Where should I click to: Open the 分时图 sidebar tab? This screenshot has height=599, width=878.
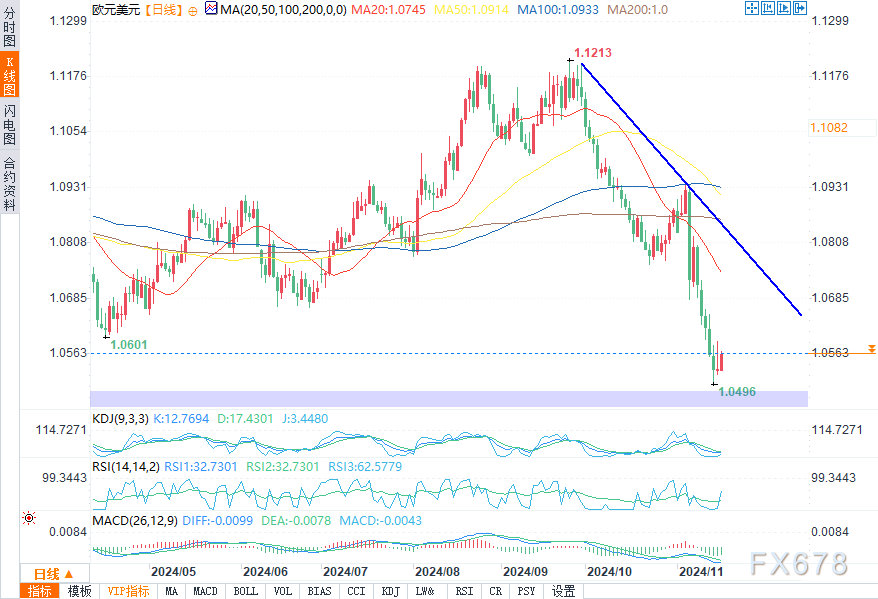(x=10, y=26)
